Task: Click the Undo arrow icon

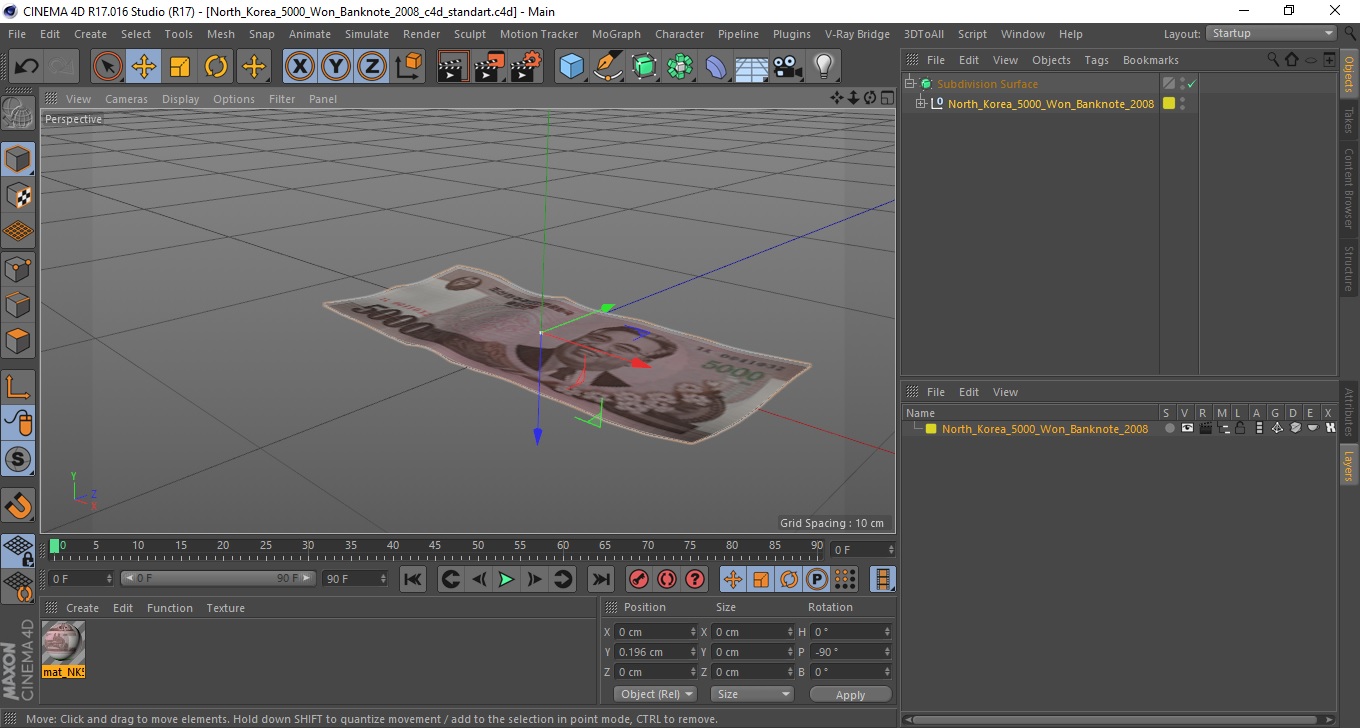Action: click(x=27, y=67)
